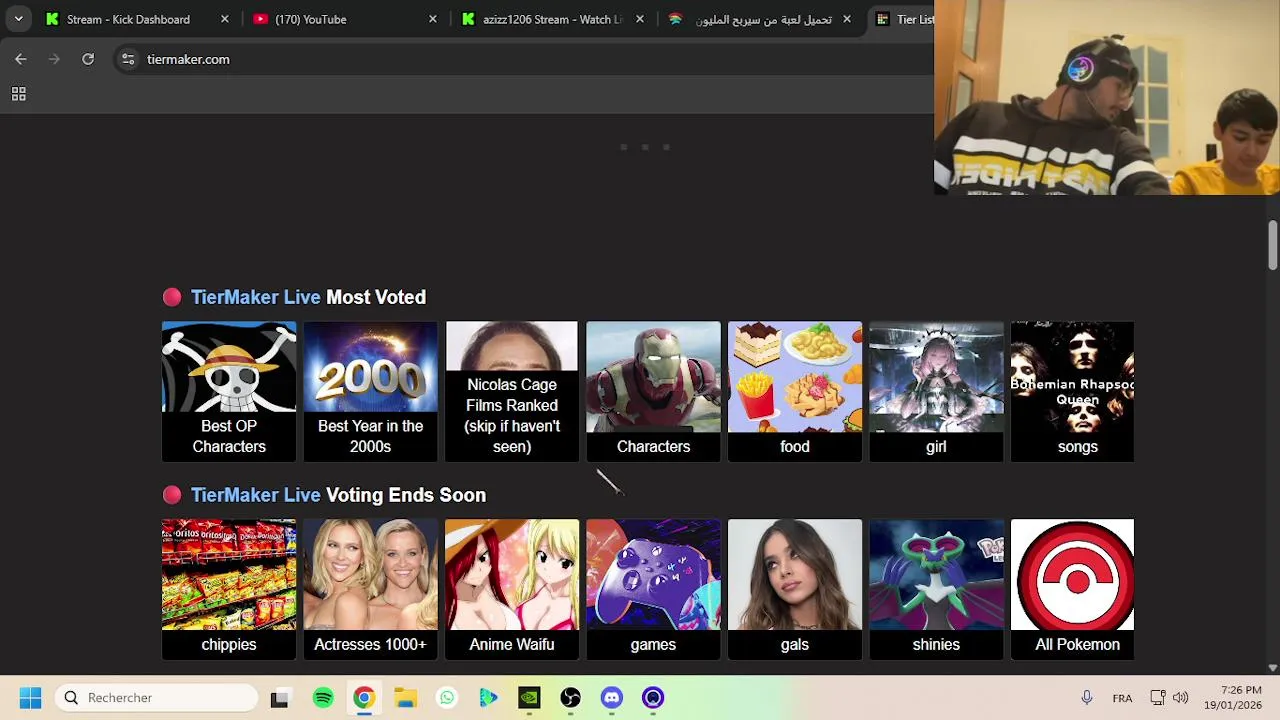Open the volume tray icon

click(x=1181, y=698)
